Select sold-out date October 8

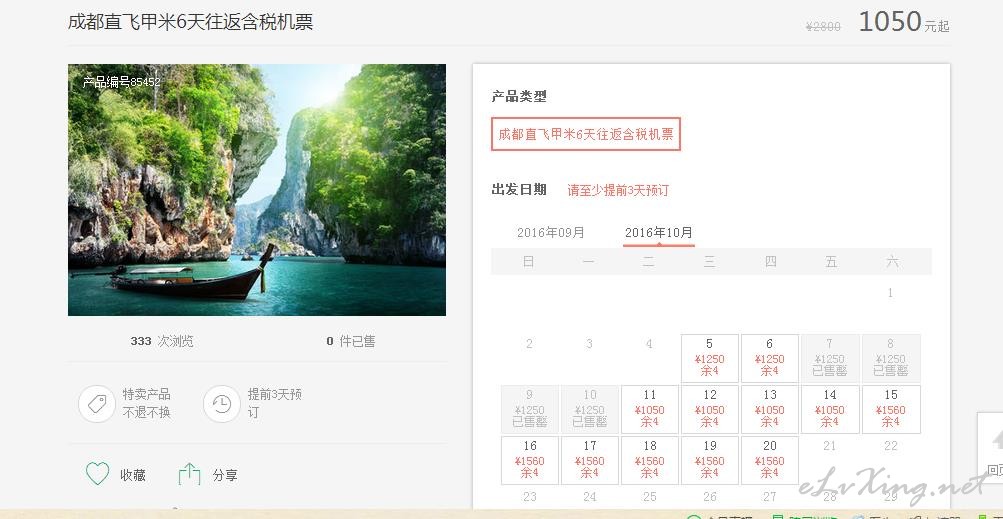coord(890,358)
